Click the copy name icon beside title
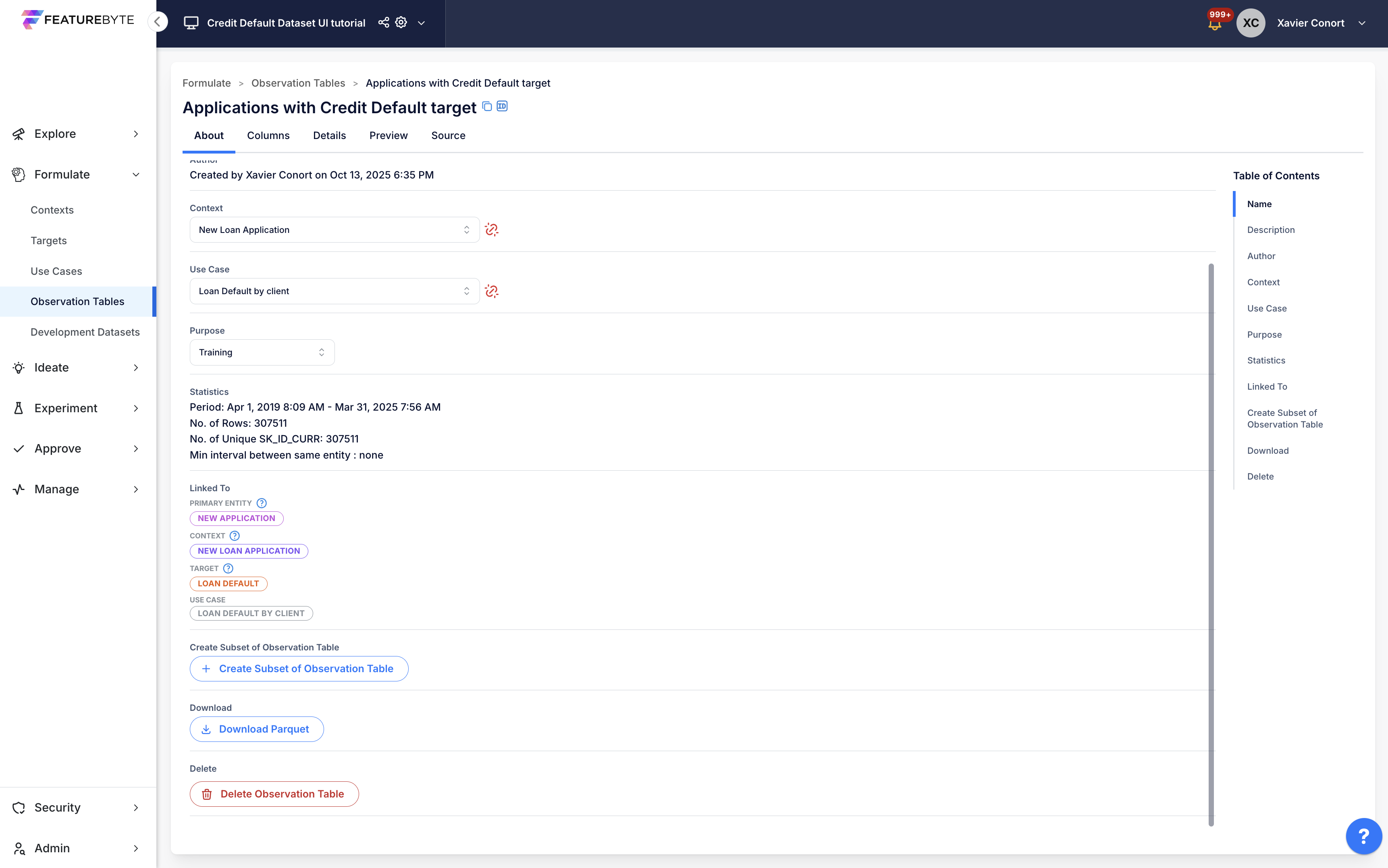This screenshot has height=868, width=1388. [487, 106]
